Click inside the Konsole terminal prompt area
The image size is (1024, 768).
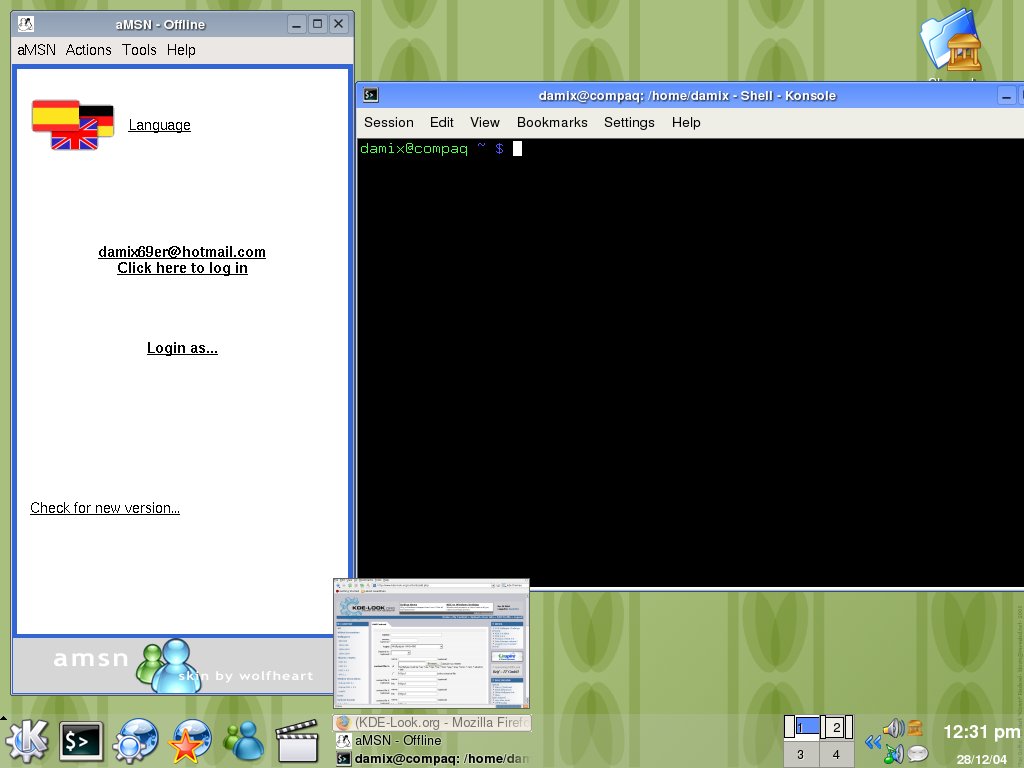(x=690, y=363)
